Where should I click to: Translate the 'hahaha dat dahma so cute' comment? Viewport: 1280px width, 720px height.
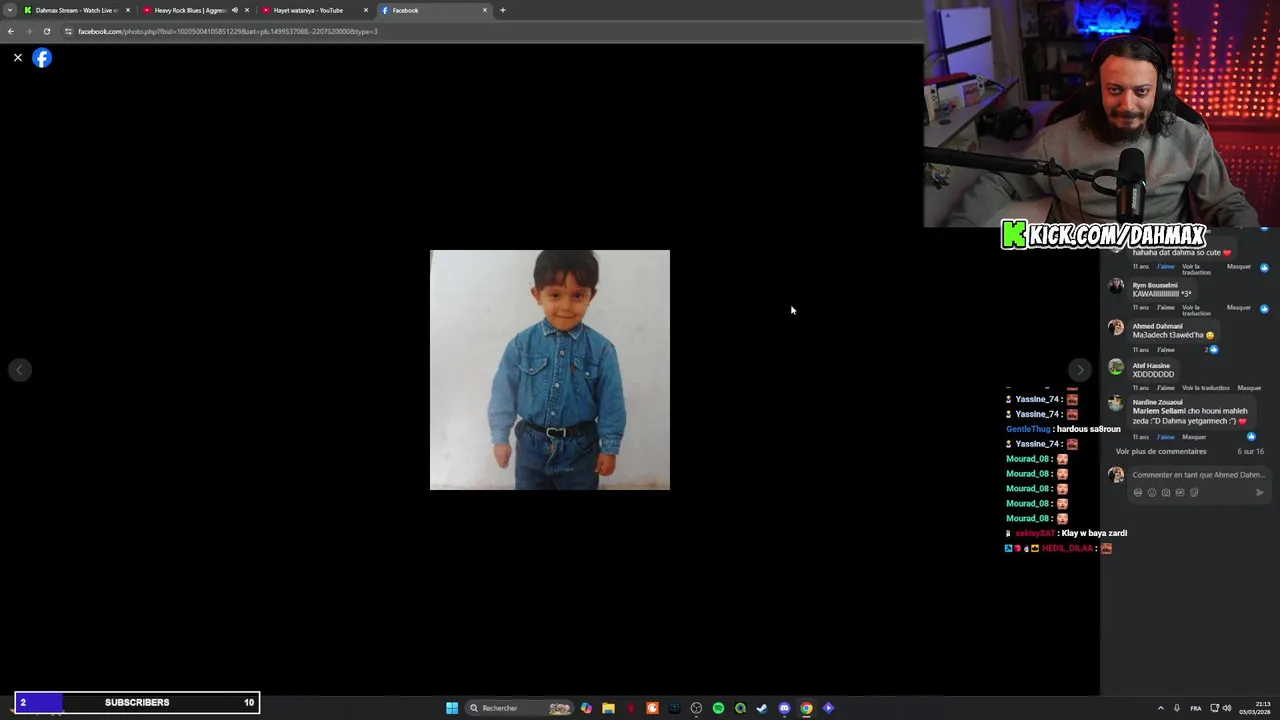tap(1196, 270)
